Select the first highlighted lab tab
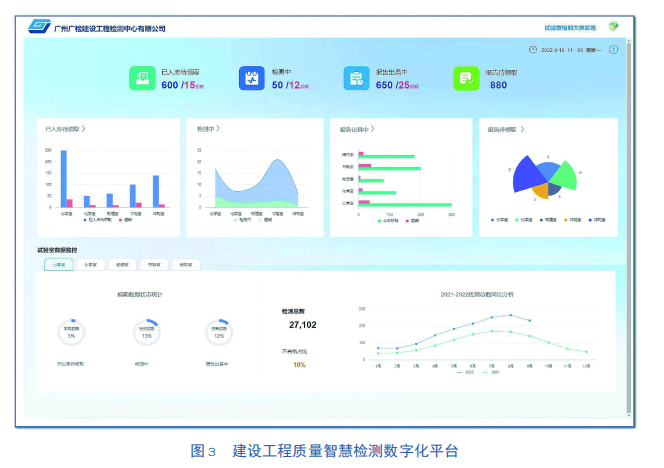The height and width of the screenshot is (468, 664). (x=57, y=265)
